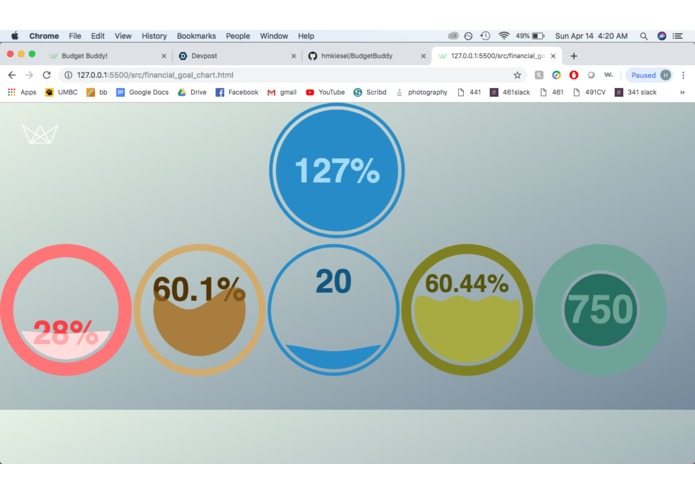Open the gmail bookmark
695x494 pixels.
coord(282,92)
